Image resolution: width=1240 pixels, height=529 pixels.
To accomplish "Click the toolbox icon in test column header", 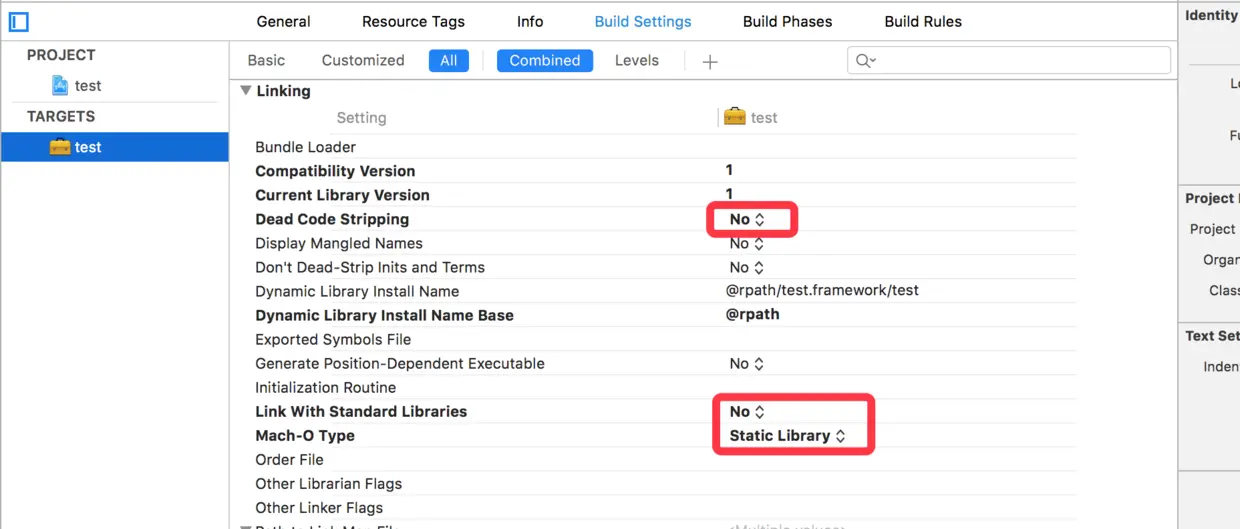I will click(735, 117).
